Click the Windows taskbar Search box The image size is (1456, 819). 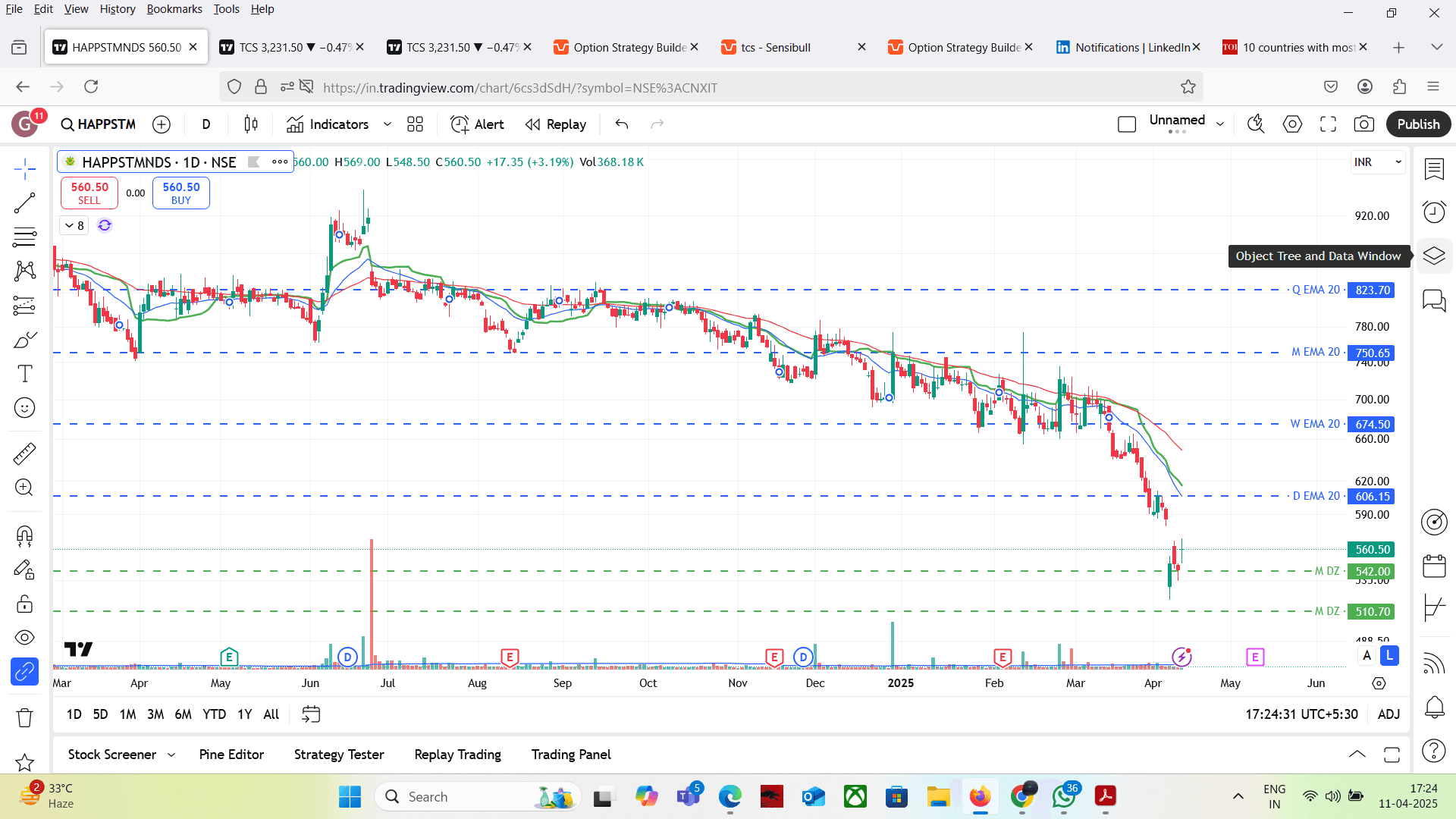click(478, 796)
